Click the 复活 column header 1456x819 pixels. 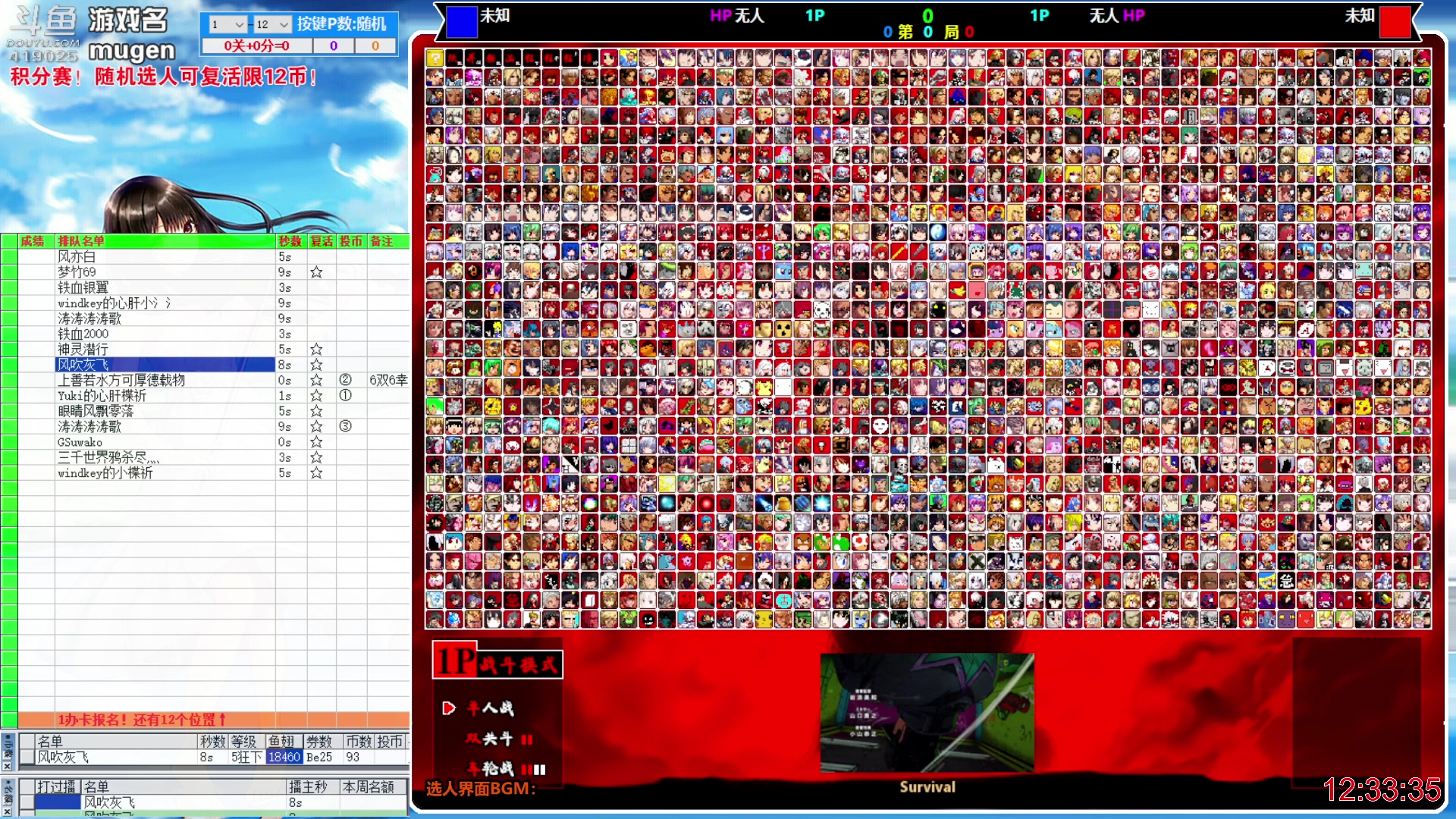[322, 241]
